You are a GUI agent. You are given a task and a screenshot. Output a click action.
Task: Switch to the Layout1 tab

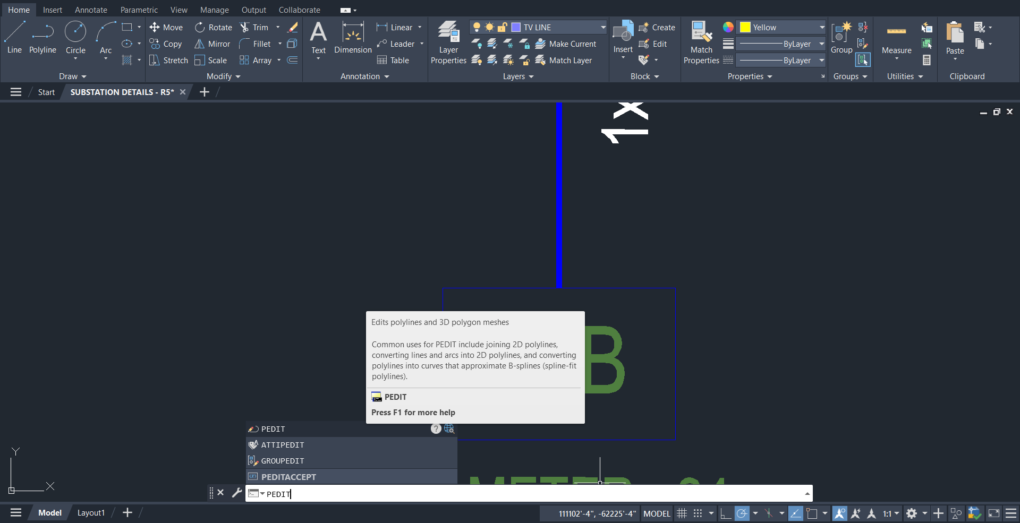pos(91,513)
